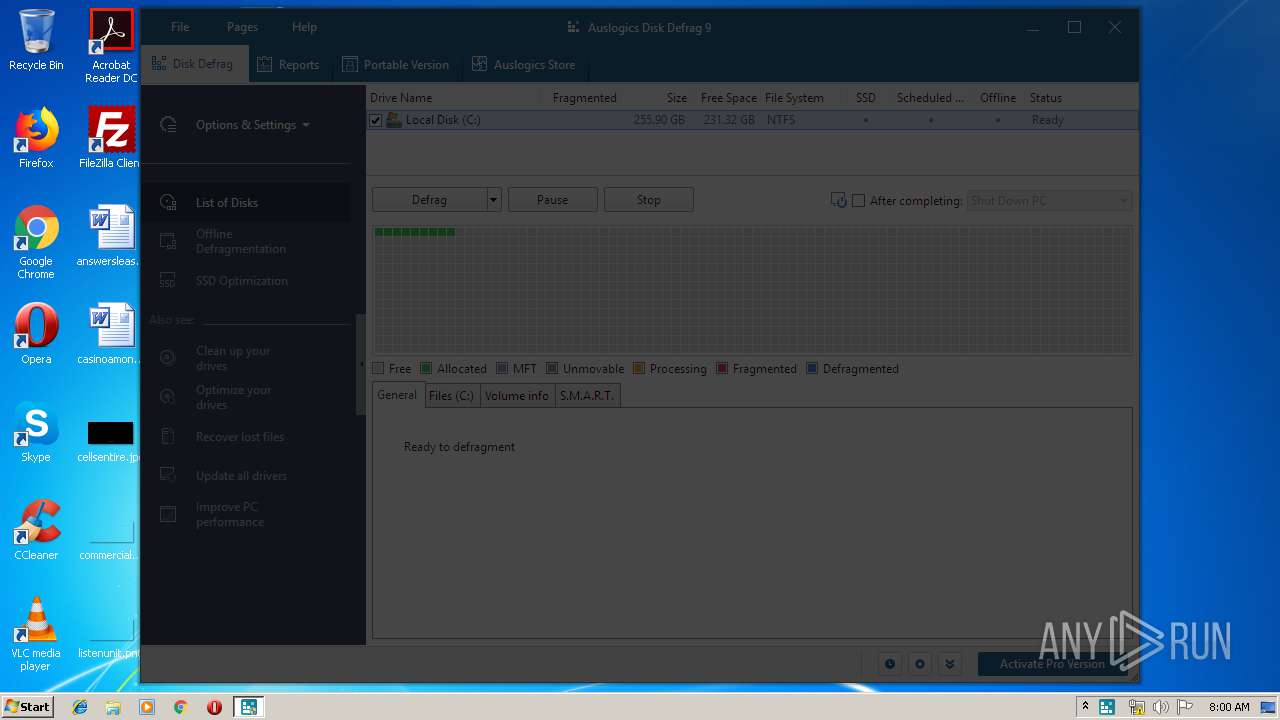Image resolution: width=1280 pixels, height=720 pixels.
Task: Click the Processing orange legend swatch
Action: coord(639,369)
